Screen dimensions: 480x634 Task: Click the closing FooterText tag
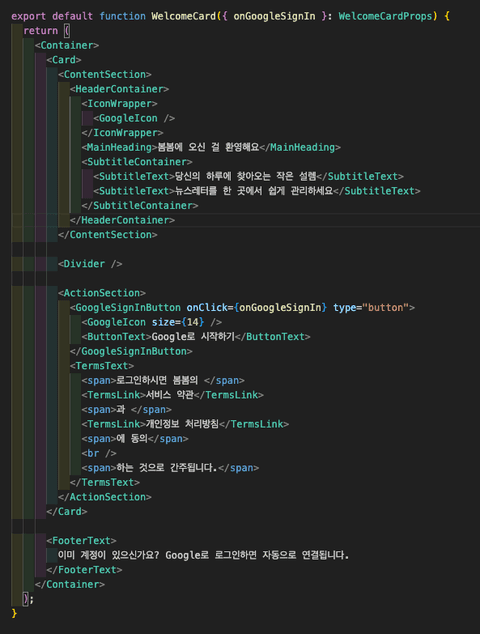(x=84, y=569)
